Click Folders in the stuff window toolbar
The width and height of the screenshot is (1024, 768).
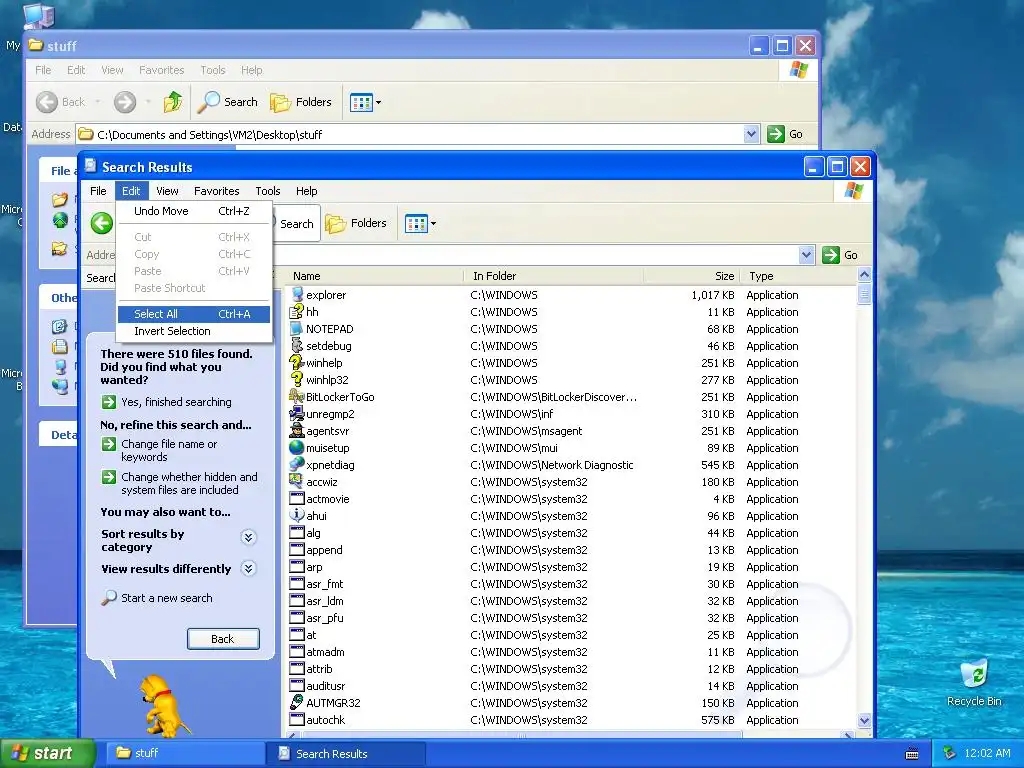coord(301,102)
